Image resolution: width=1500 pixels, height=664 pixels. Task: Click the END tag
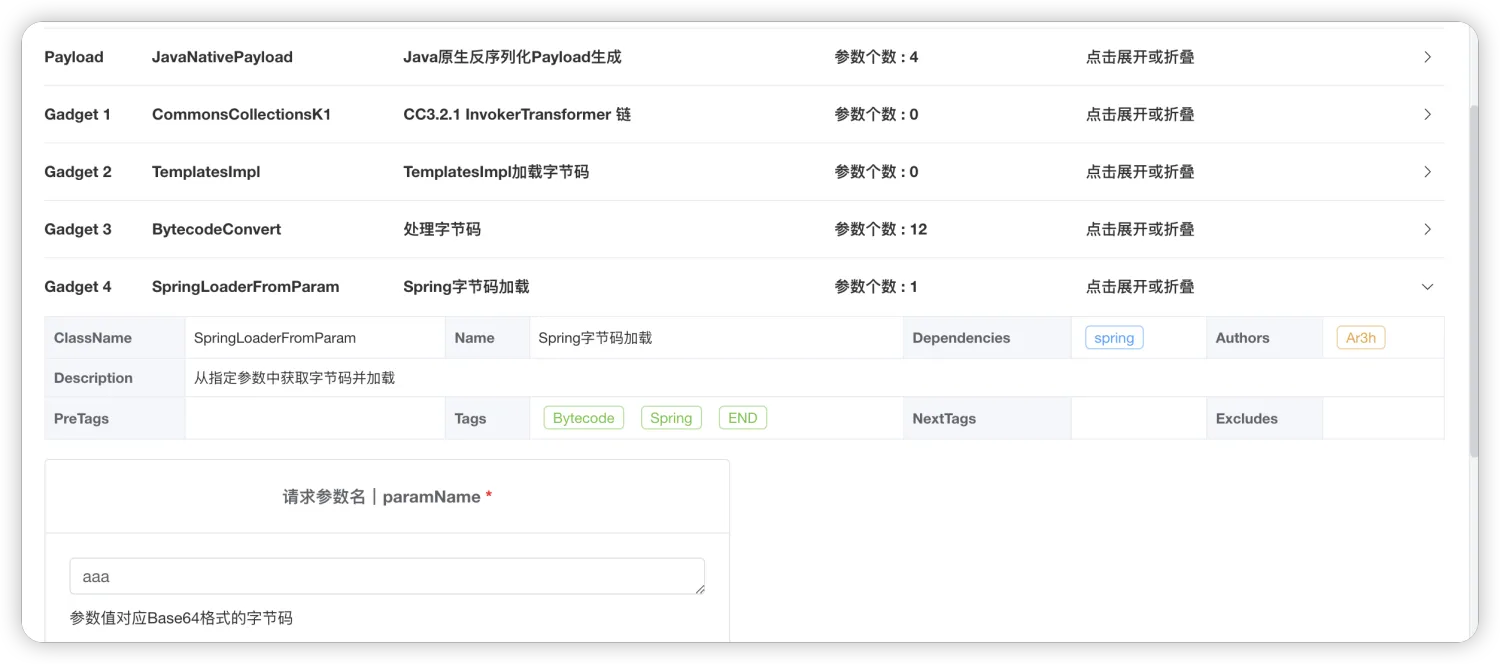[743, 418]
